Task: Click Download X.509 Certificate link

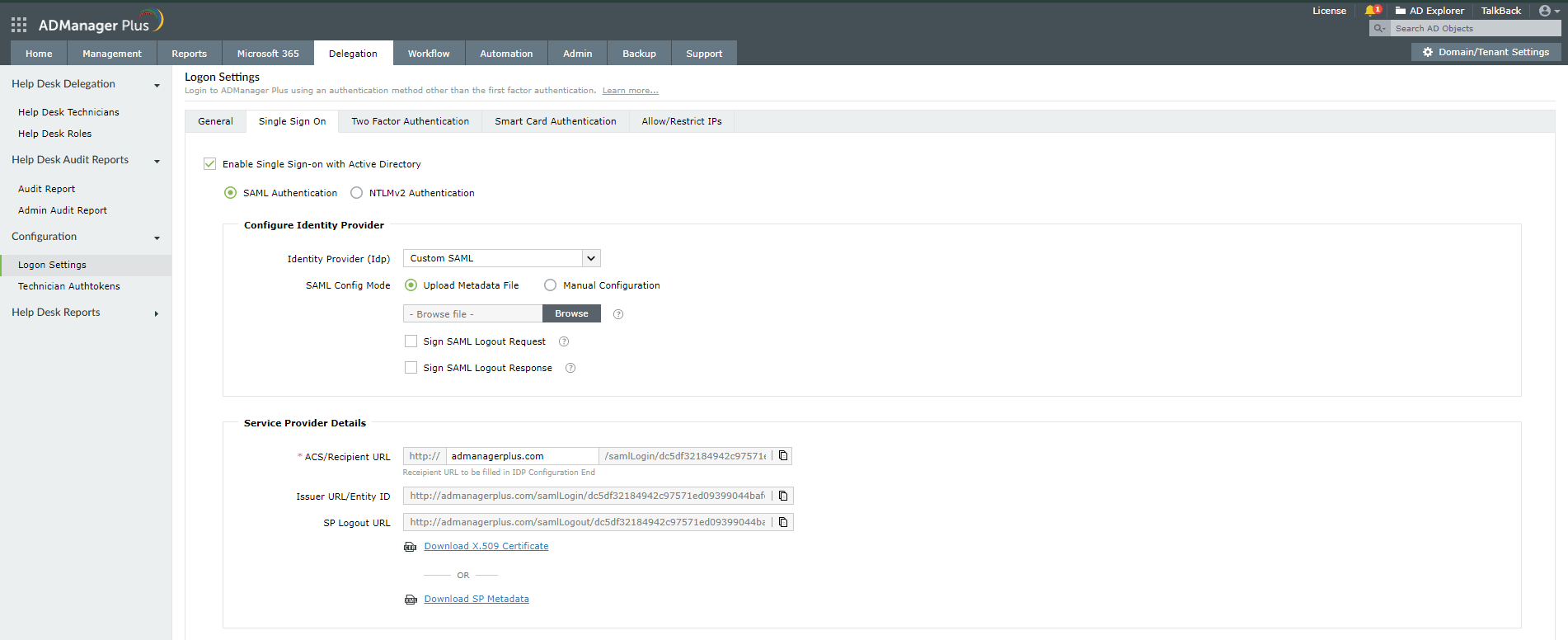Action: pyautogui.click(x=486, y=546)
